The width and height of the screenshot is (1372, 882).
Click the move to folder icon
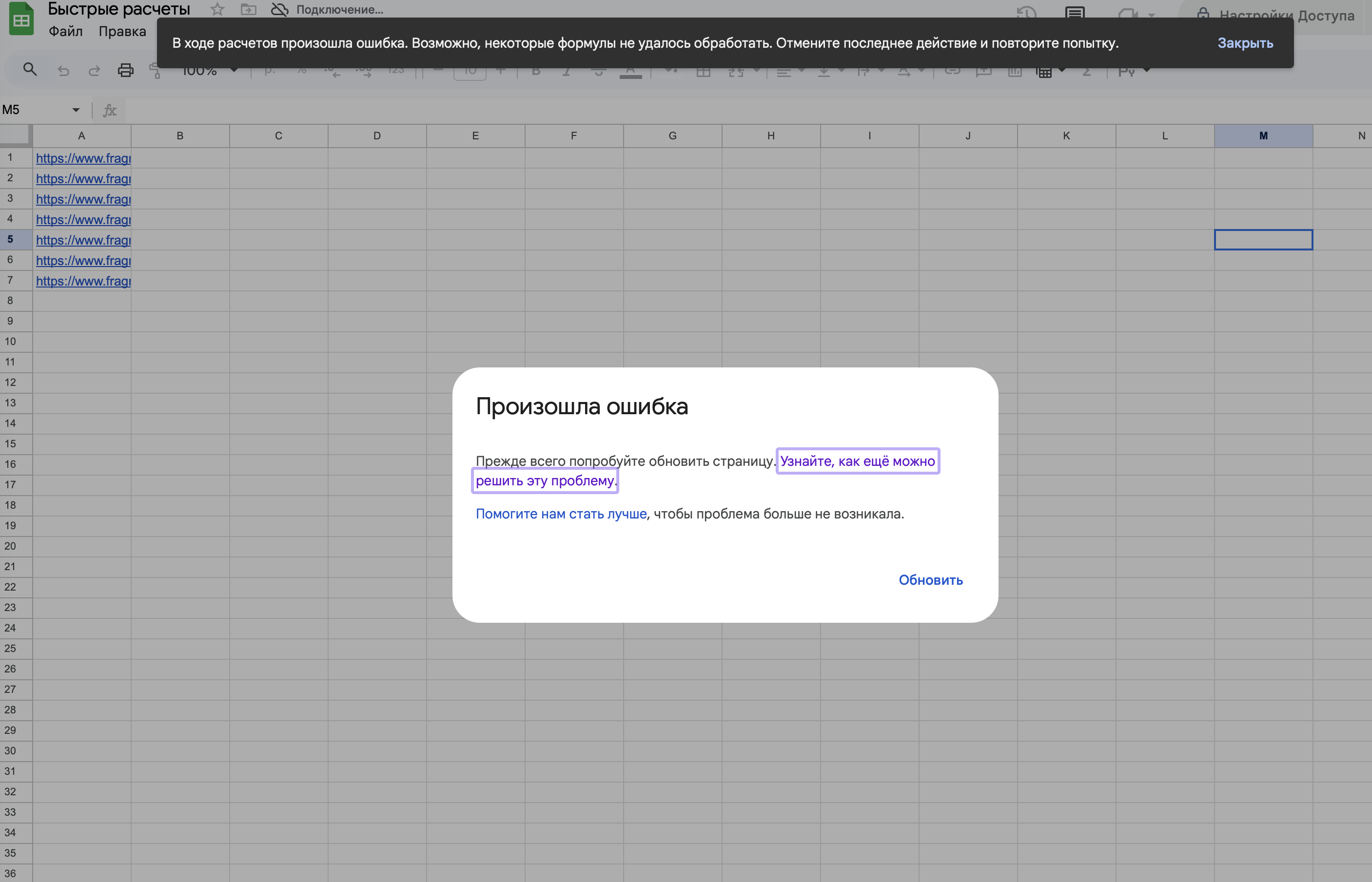[248, 9]
